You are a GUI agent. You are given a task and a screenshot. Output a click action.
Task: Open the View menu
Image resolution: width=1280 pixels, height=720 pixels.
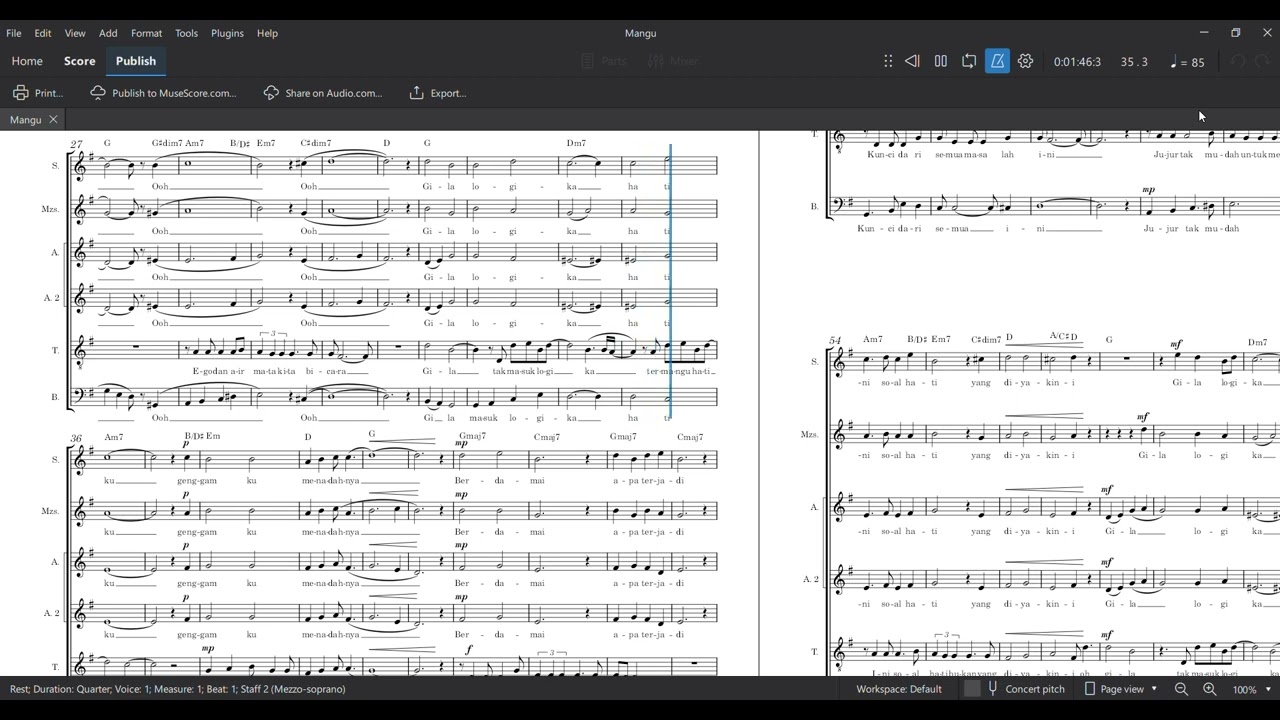coord(75,33)
